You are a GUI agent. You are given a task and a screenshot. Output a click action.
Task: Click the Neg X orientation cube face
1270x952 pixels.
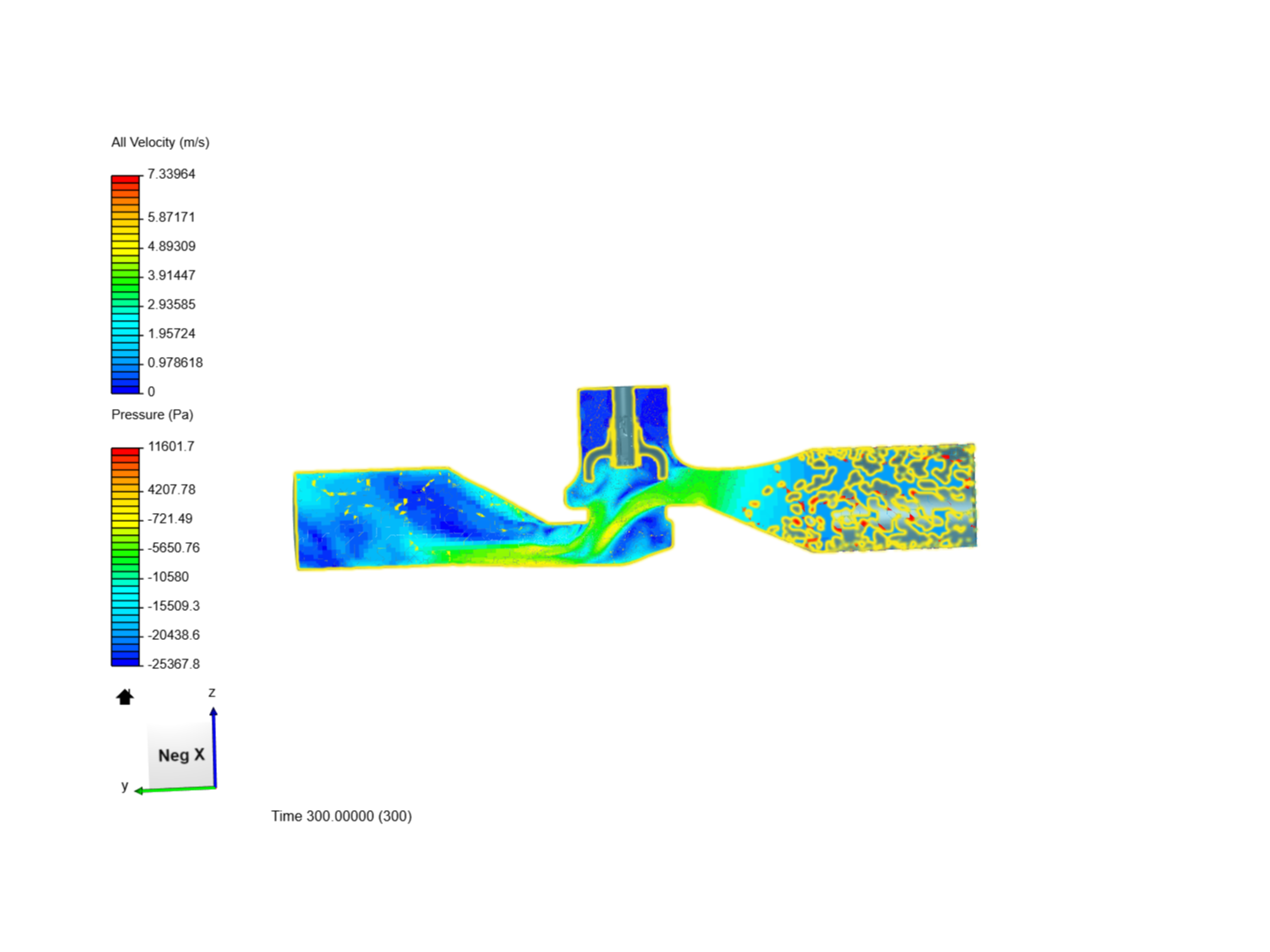(181, 755)
